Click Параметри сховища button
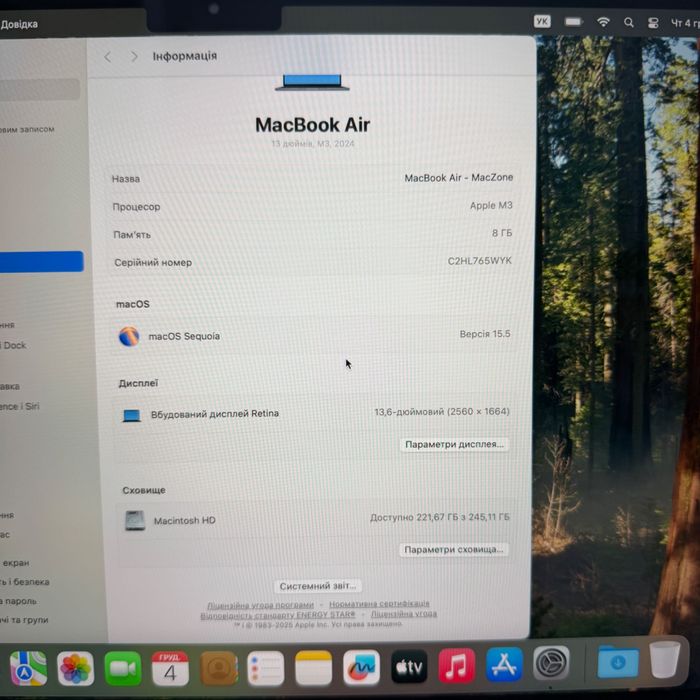Image resolution: width=700 pixels, height=700 pixels. (x=454, y=549)
